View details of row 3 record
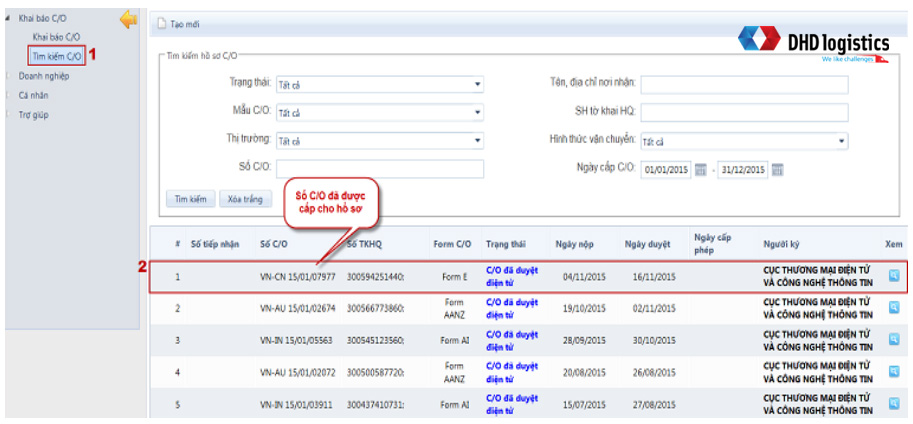This screenshot has width=913, height=424. point(894,340)
